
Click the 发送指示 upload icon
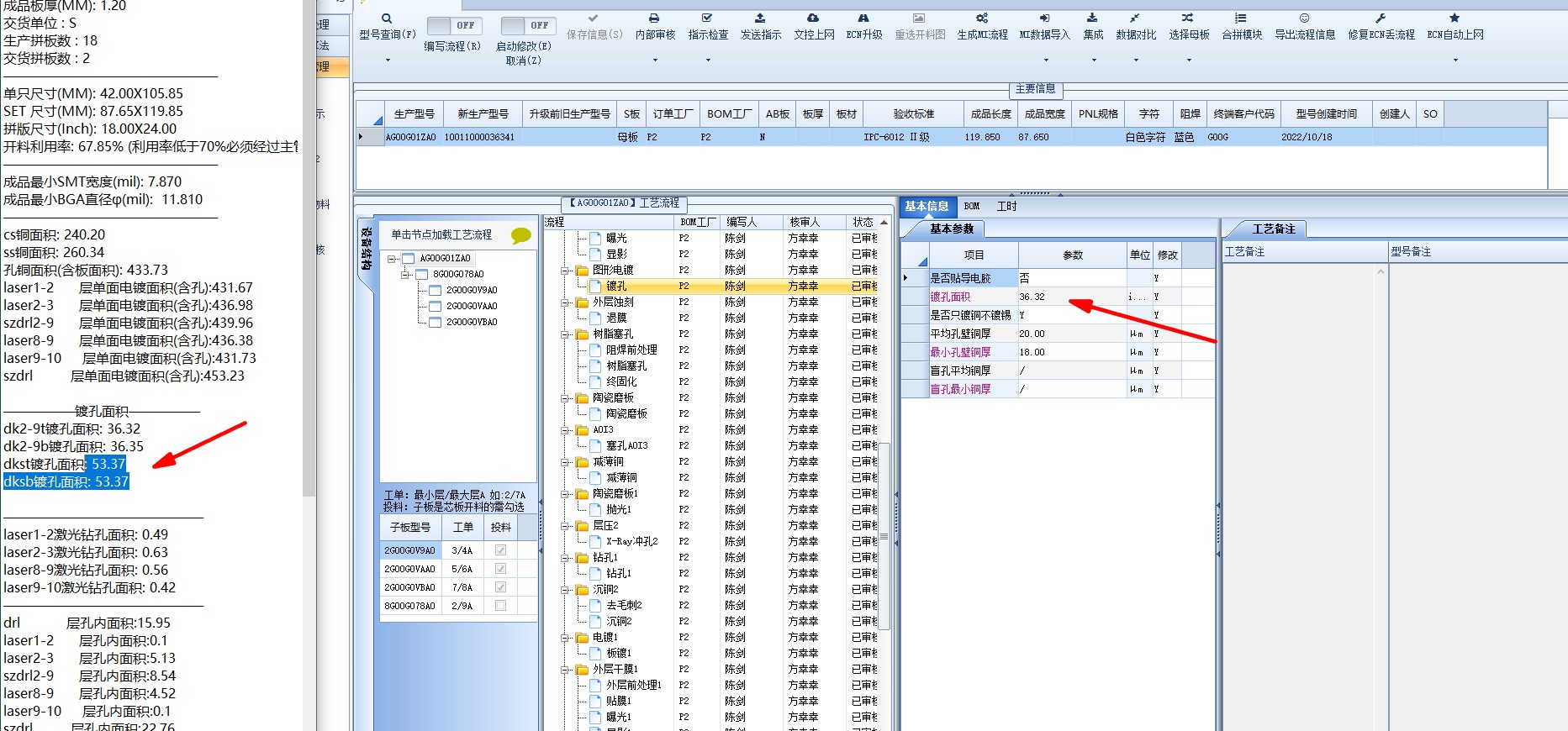(760, 18)
